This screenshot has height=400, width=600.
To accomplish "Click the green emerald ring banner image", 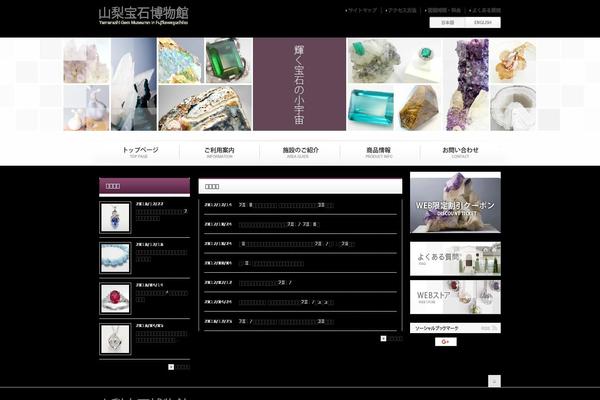I will coord(229,60).
